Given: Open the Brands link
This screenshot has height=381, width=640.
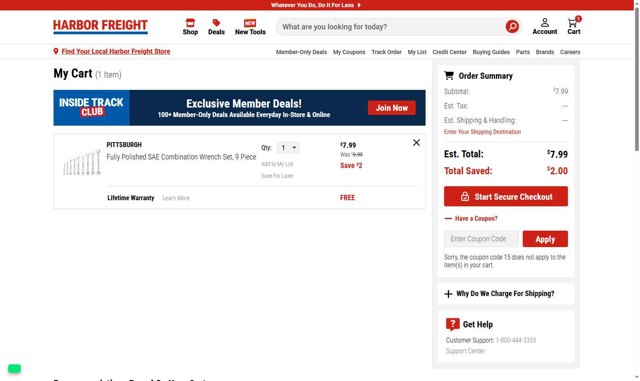Looking at the screenshot, I should tap(544, 52).
